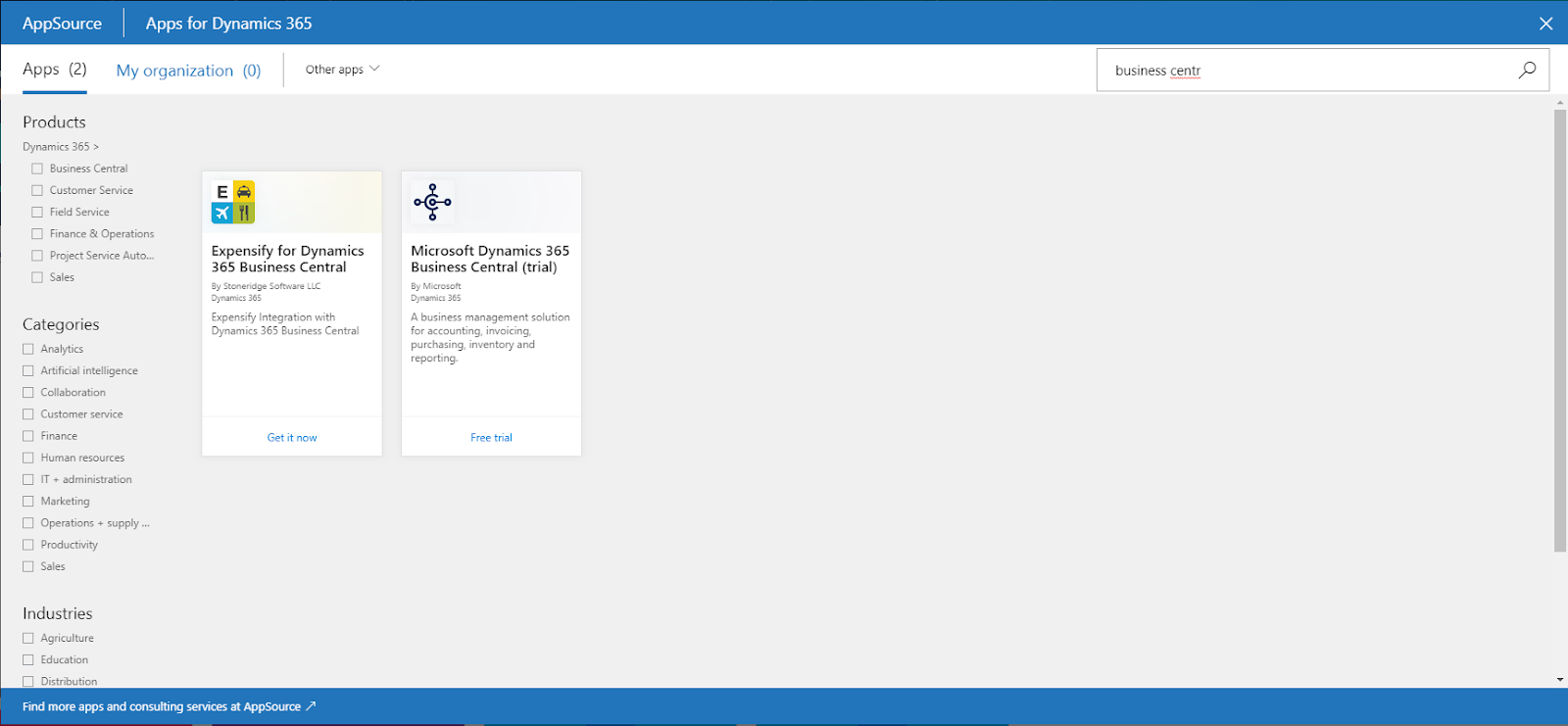Check the Customer Service product filter
The image size is (1568, 726).
(x=37, y=190)
